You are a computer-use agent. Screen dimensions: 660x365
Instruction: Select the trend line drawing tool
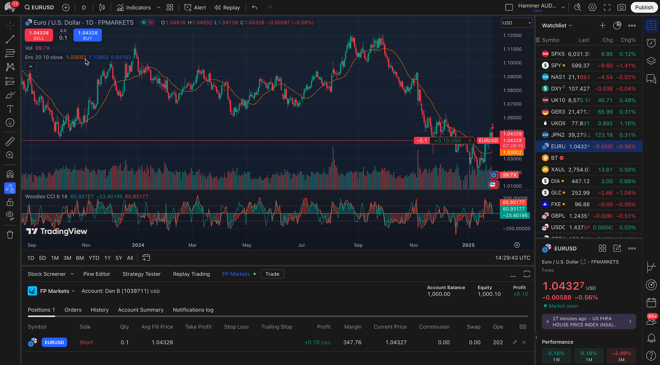10,40
